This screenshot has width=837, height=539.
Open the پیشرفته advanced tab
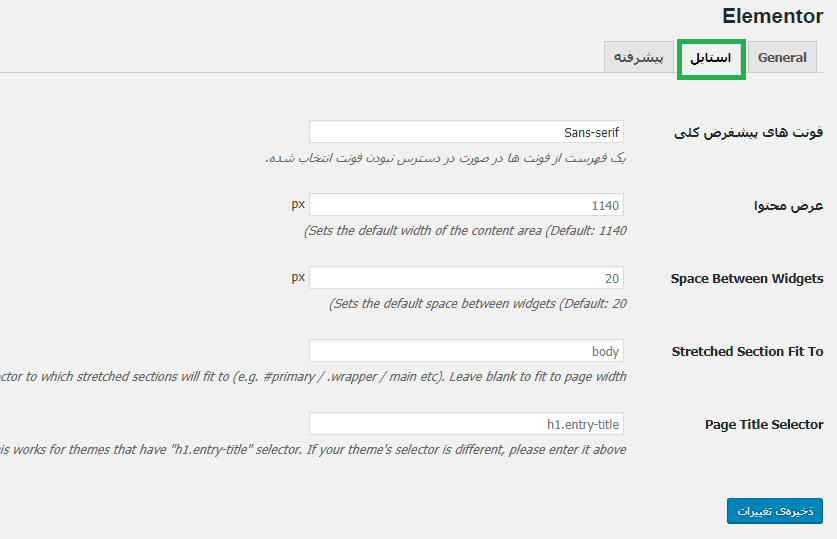tap(638, 57)
